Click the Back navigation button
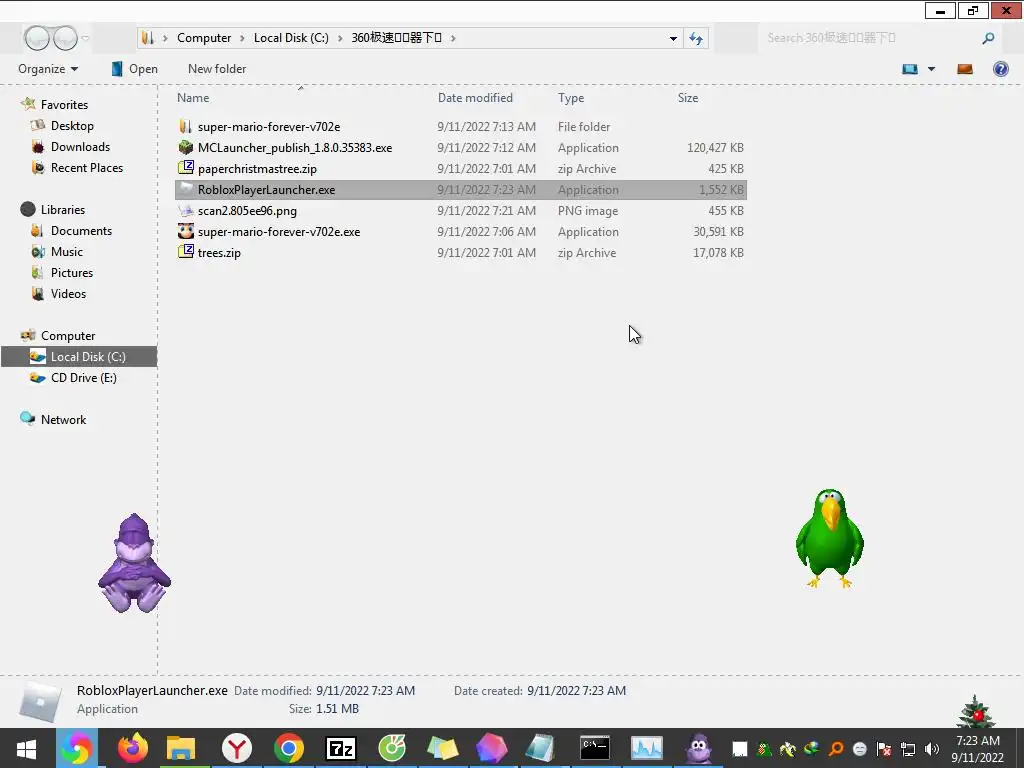The height and width of the screenshot is (768, 1024). 37,38
